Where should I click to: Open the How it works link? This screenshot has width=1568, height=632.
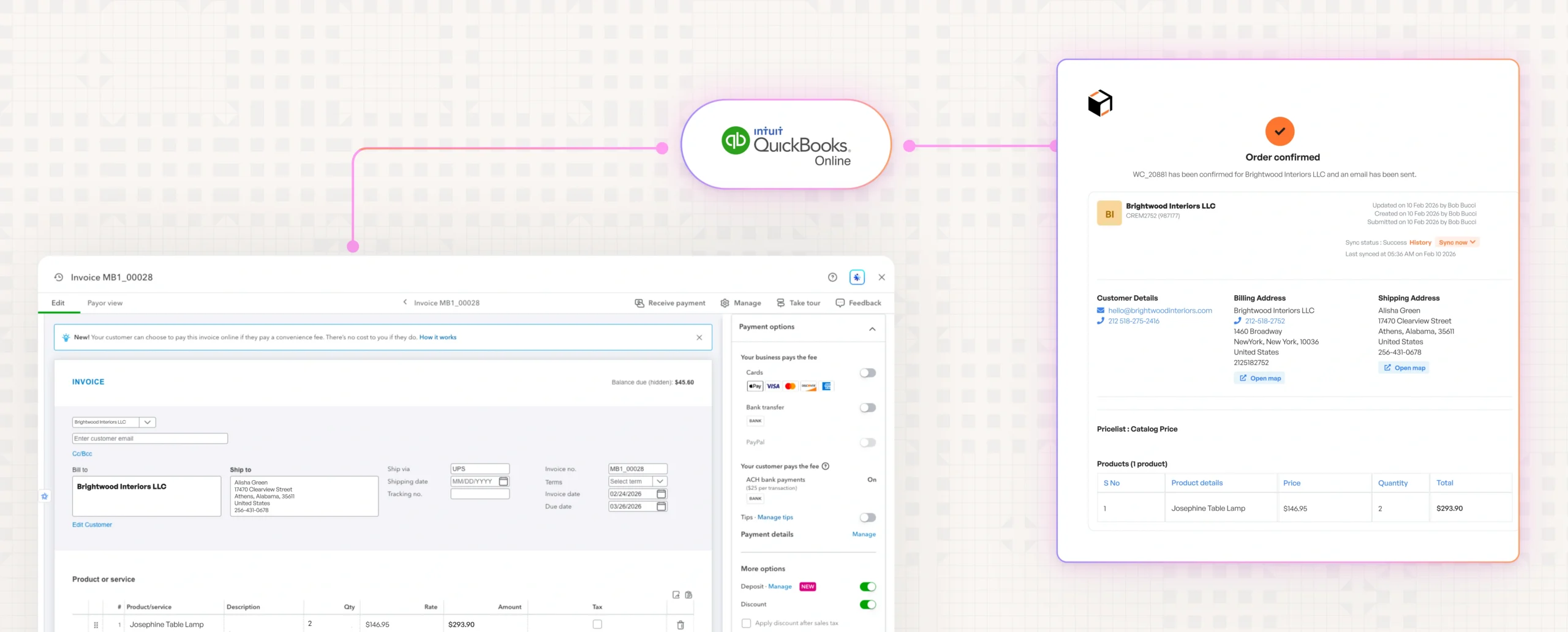(x=437, y=337)
